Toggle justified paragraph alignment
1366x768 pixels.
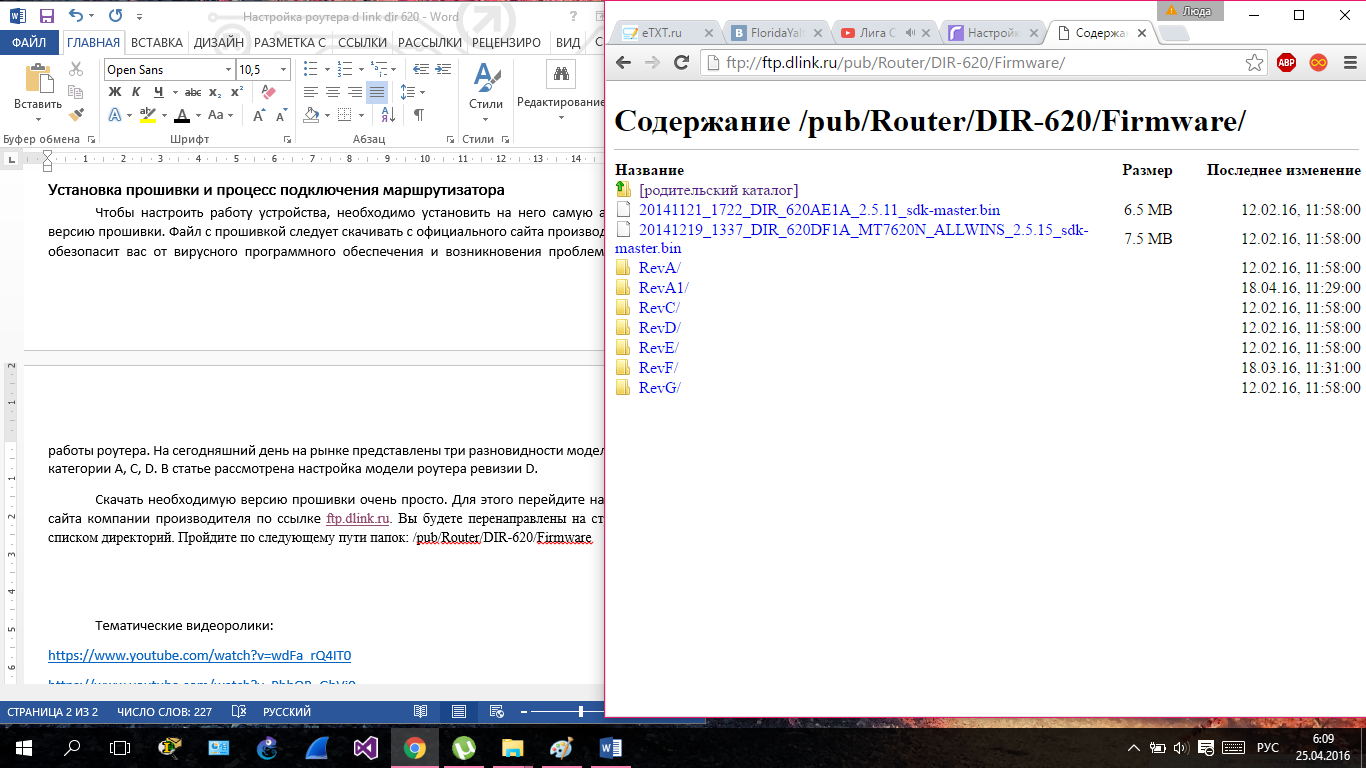[376, 92]
